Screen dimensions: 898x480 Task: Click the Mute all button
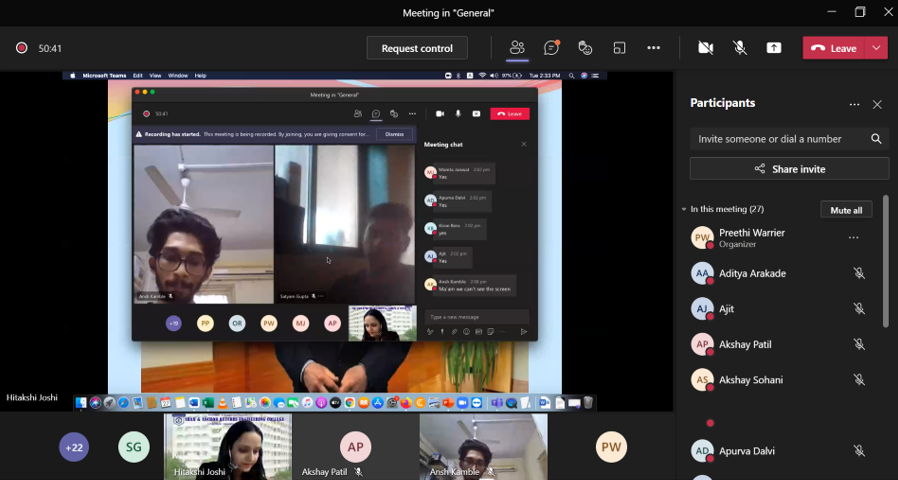(846, 210)
